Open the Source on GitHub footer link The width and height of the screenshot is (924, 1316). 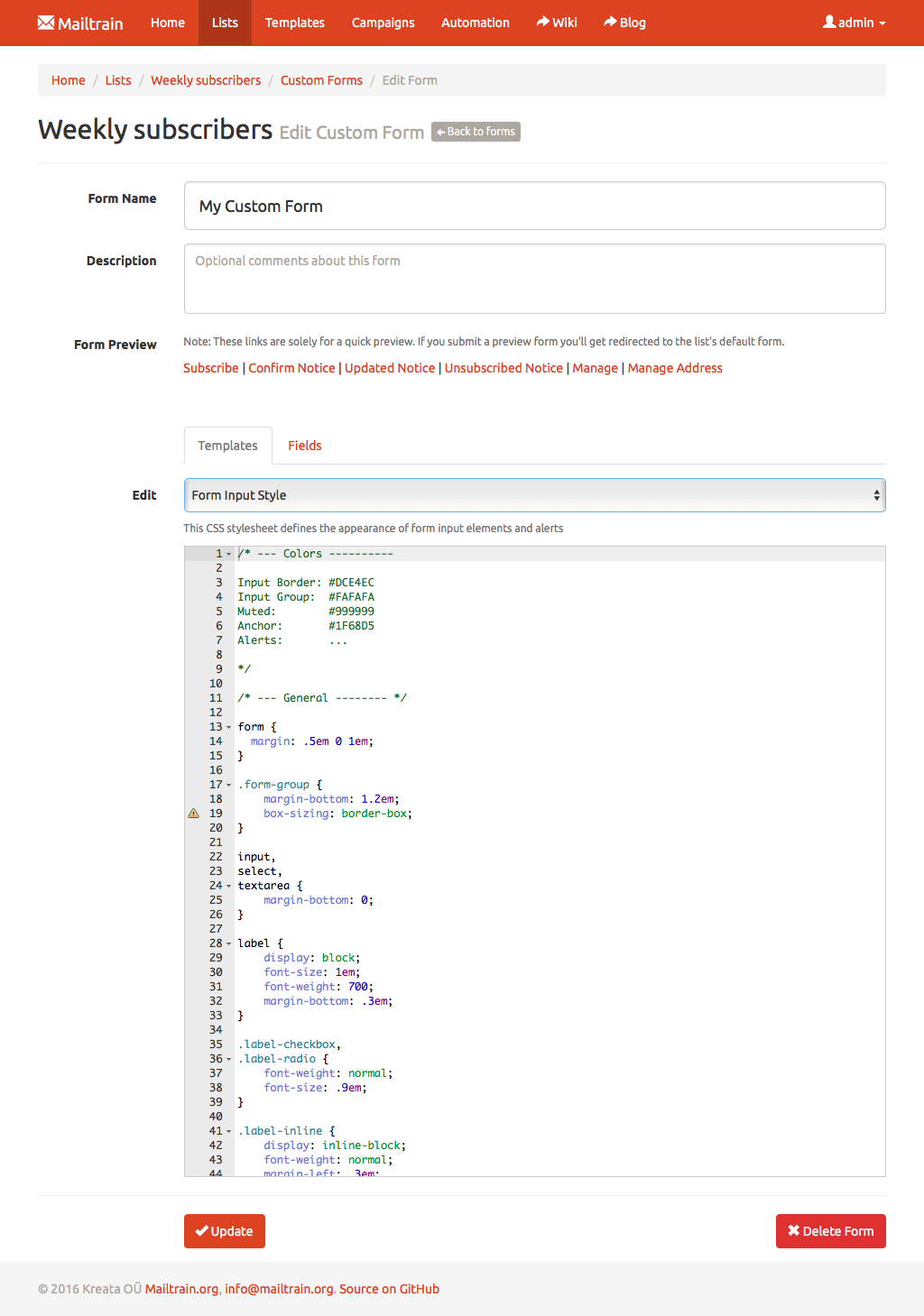point(389,1289)
